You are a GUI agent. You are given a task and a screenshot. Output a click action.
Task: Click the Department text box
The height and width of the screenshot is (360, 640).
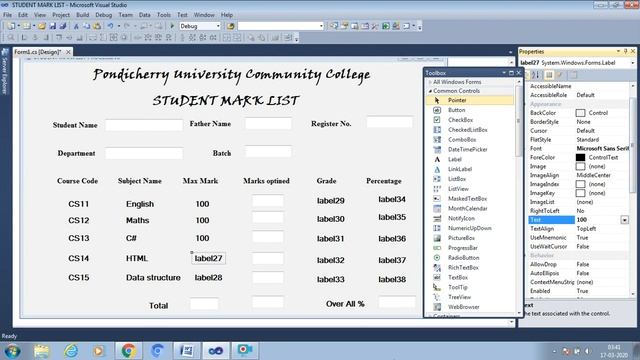pos(144,153)
